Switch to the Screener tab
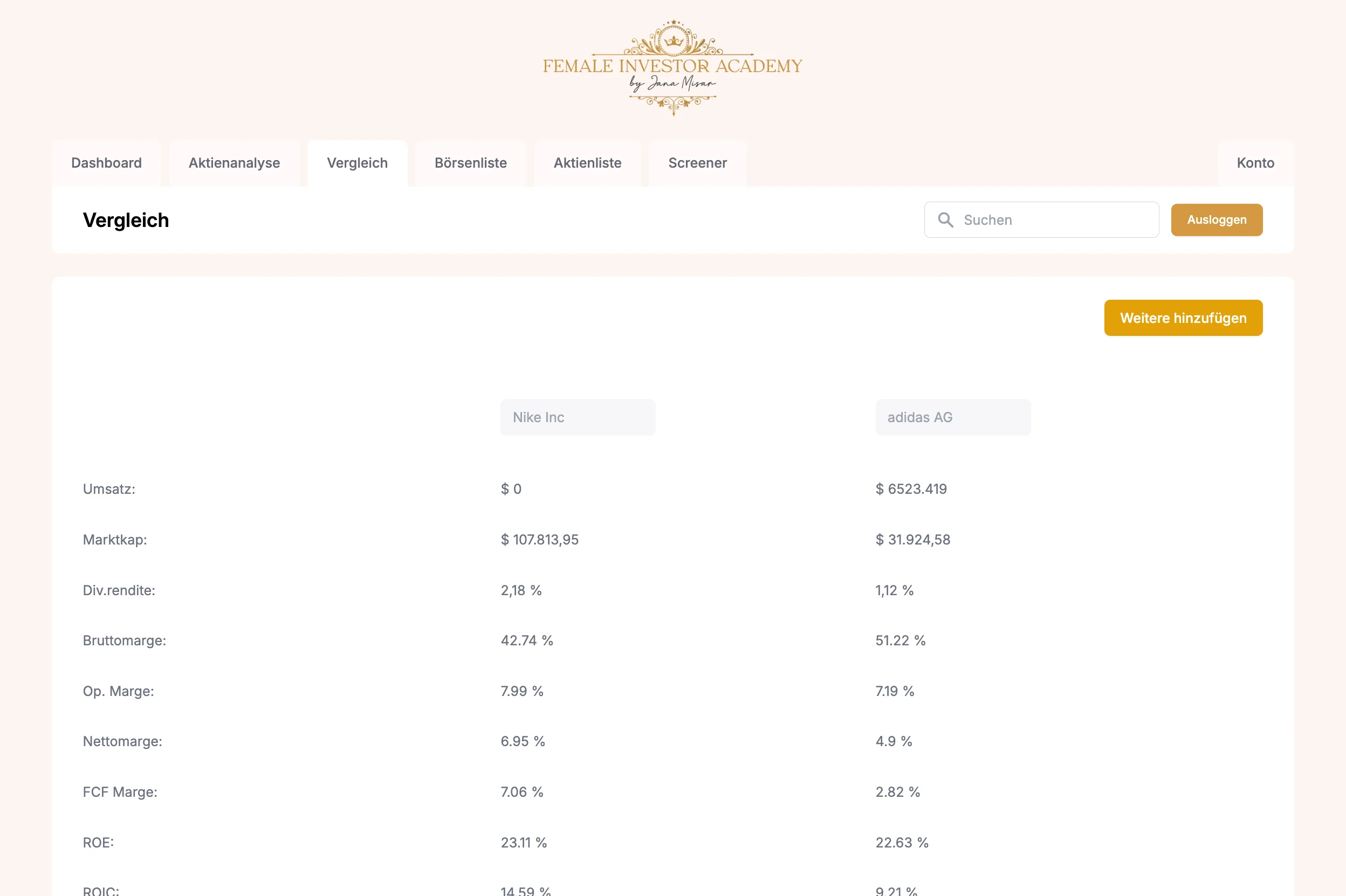Viewport: 1346px width, 896px height. [x=697, y=163]
